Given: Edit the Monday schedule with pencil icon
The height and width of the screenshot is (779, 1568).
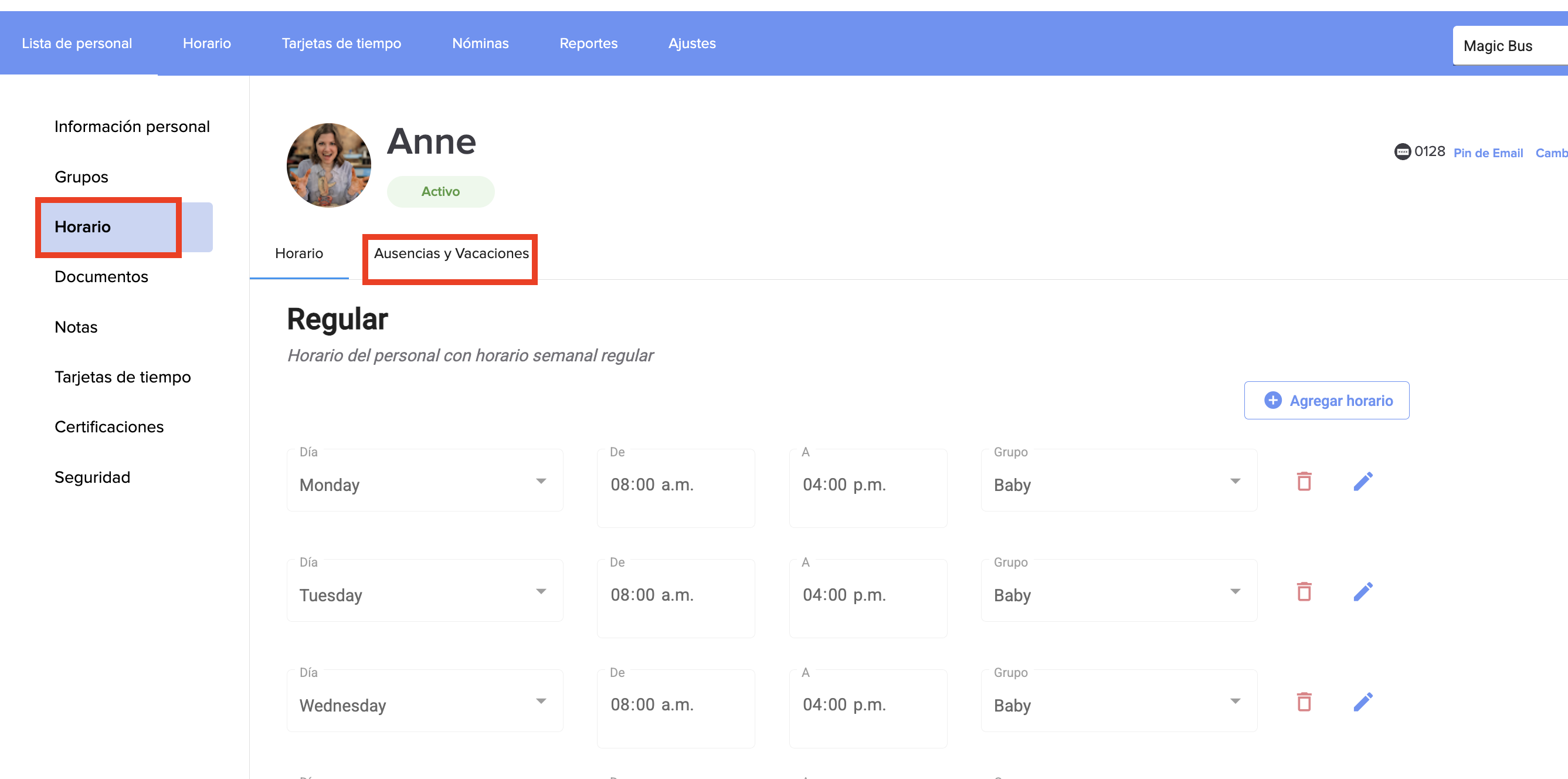Looking at the screenshot, I should click(1362, 481).
